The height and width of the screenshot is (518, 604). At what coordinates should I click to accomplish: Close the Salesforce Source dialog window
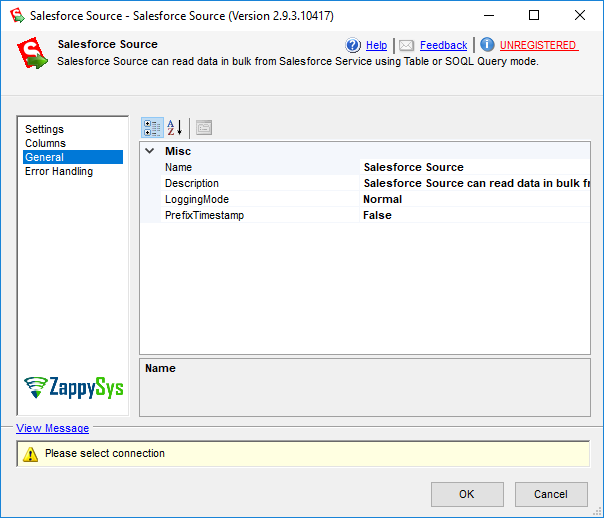(580, 15)
